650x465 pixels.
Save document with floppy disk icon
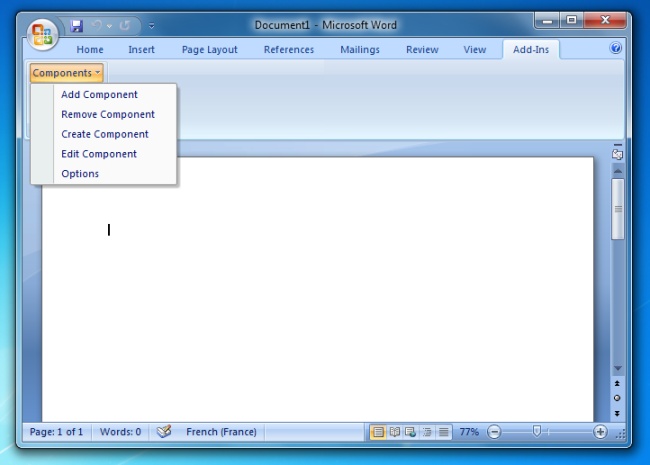pos(76,26)
